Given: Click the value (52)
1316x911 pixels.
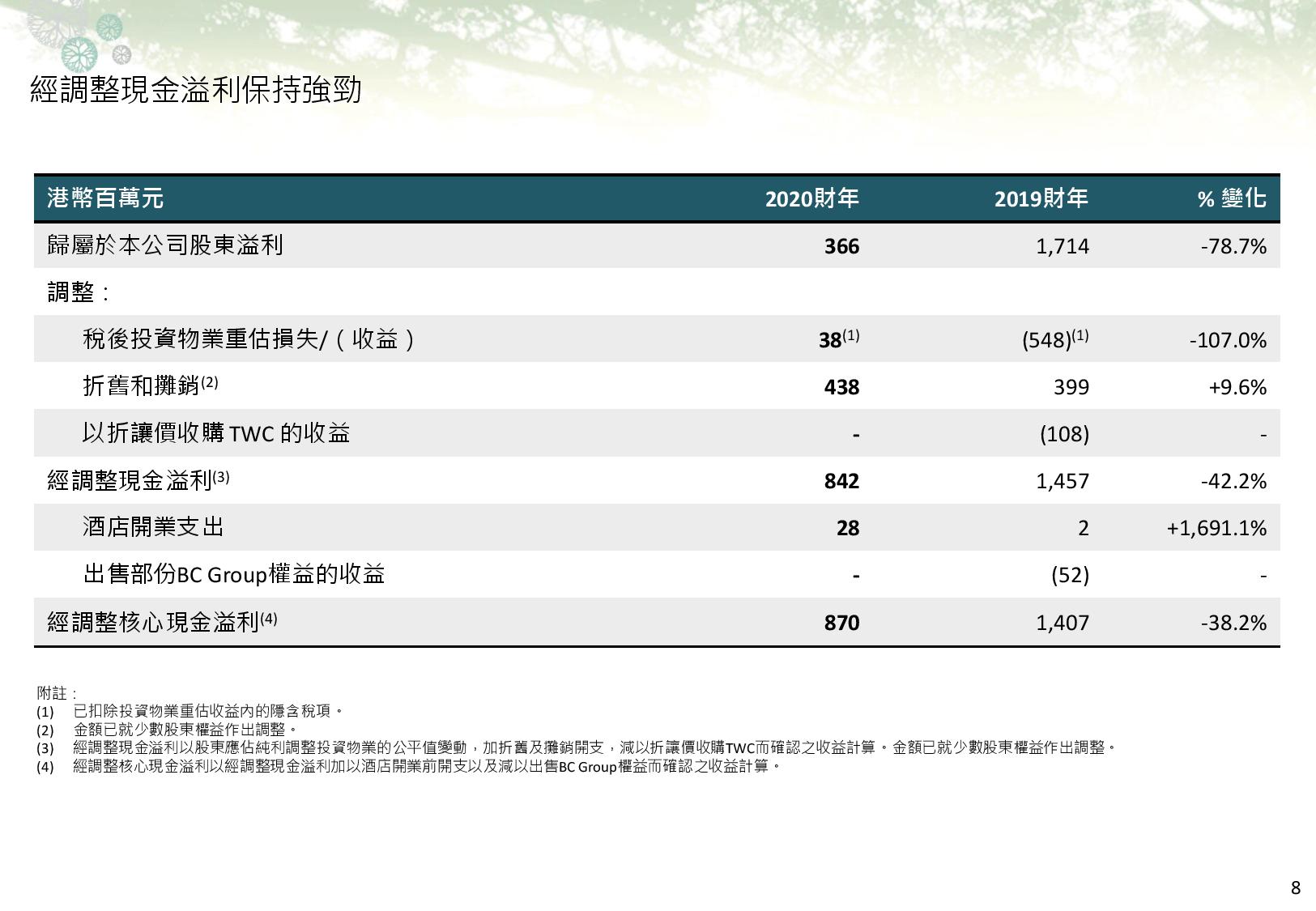Looking at the screenshot, I should tap(1070, 575).
